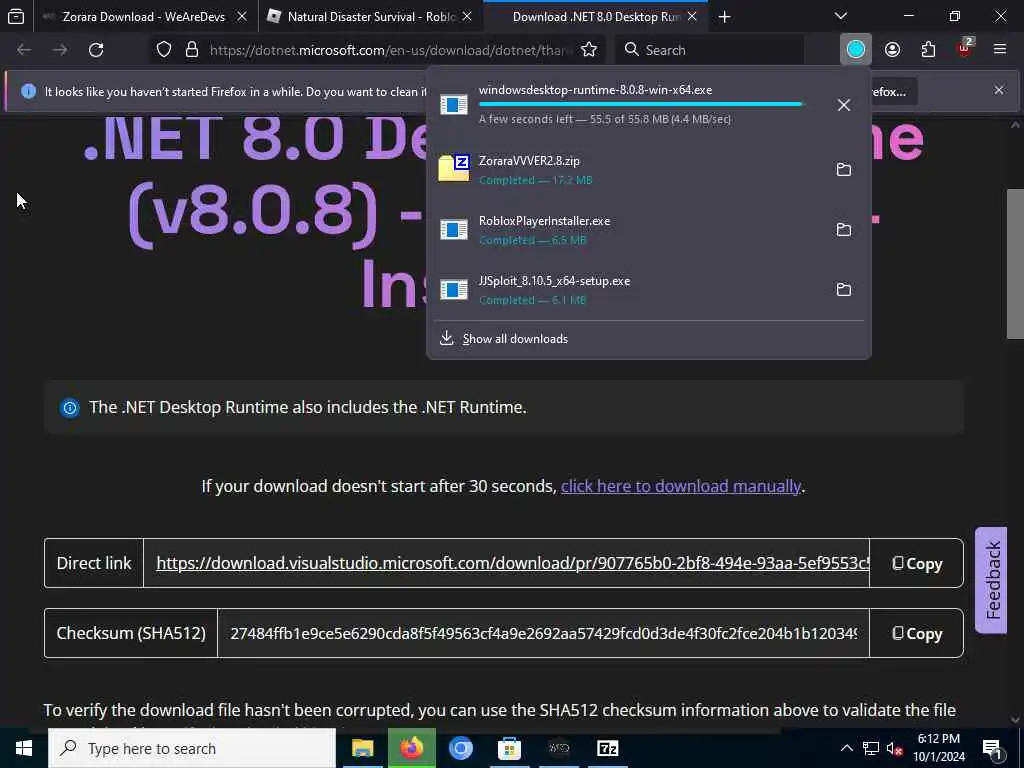Click the download manually link

coord(680,486)
